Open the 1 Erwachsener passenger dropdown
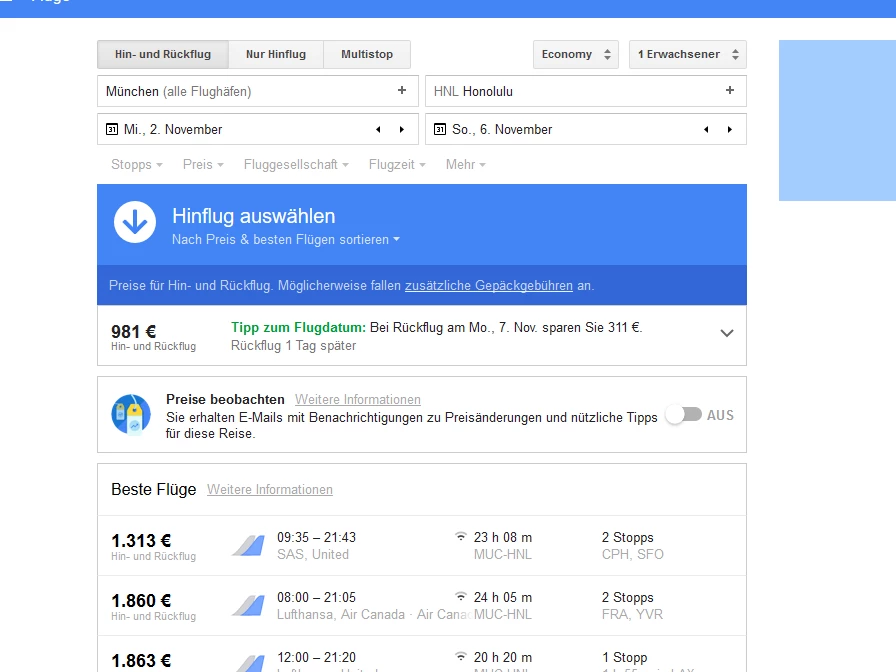896x672 pixels. (687, 54)
